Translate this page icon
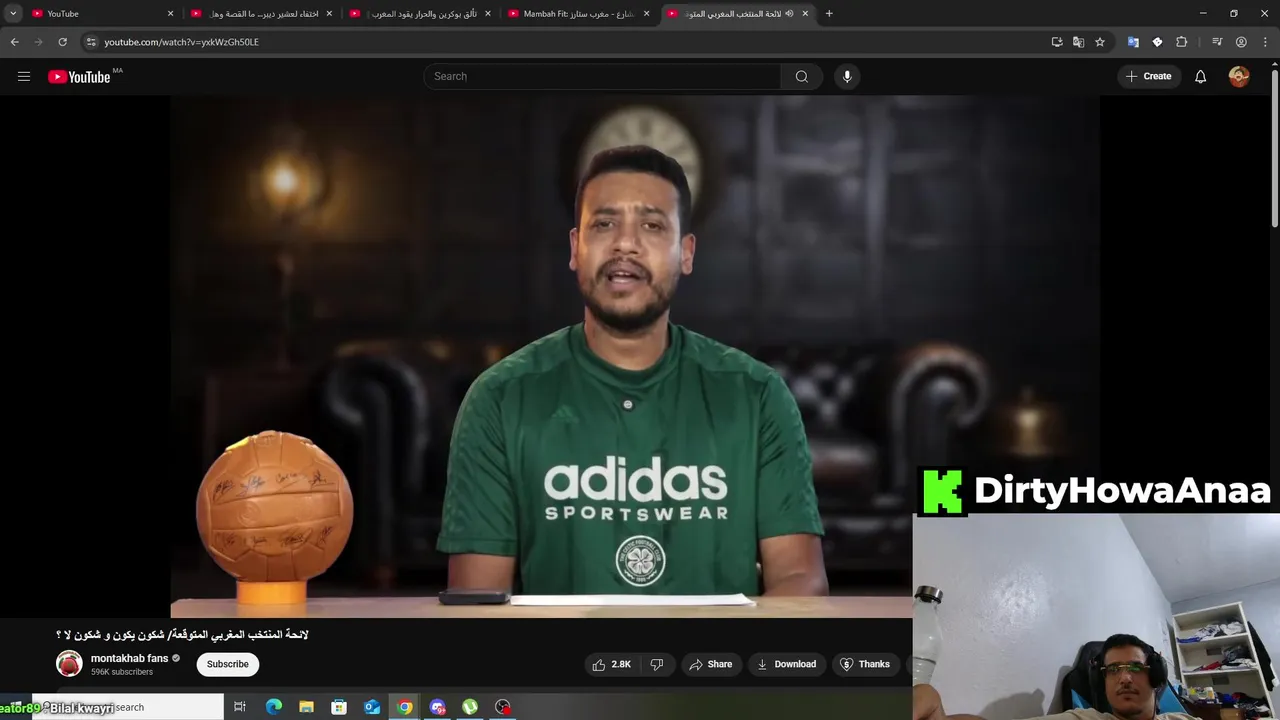 1078,42
